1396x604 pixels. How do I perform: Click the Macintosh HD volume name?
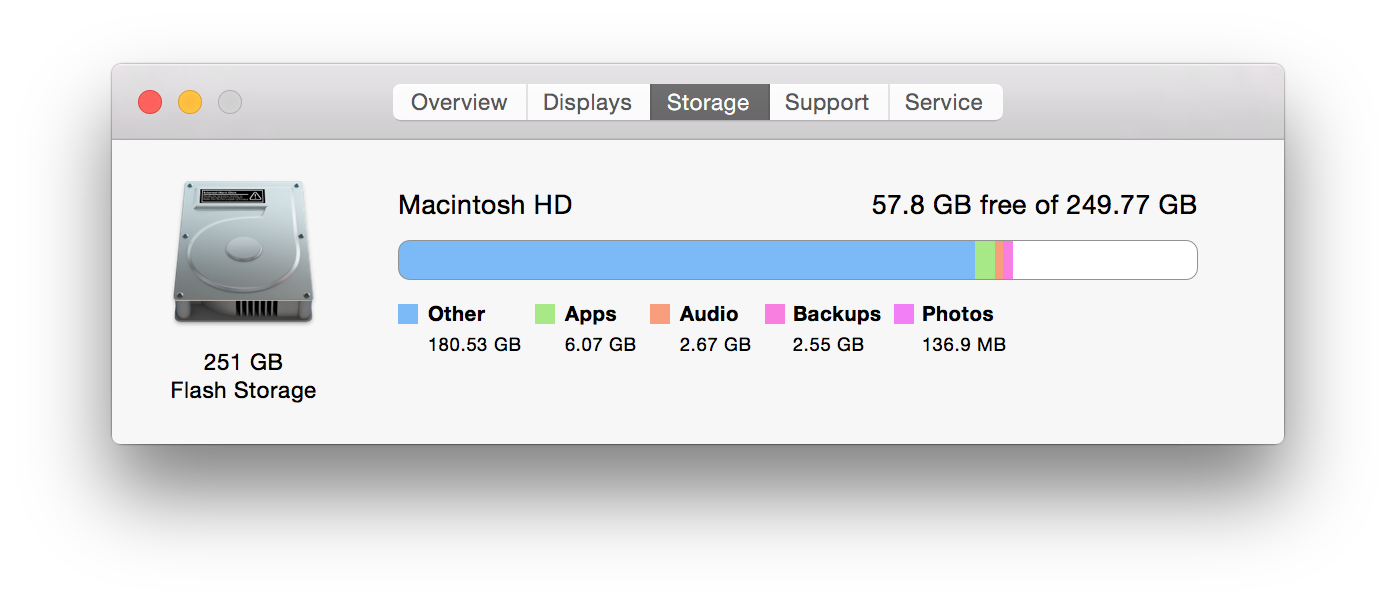coord(485,205)
